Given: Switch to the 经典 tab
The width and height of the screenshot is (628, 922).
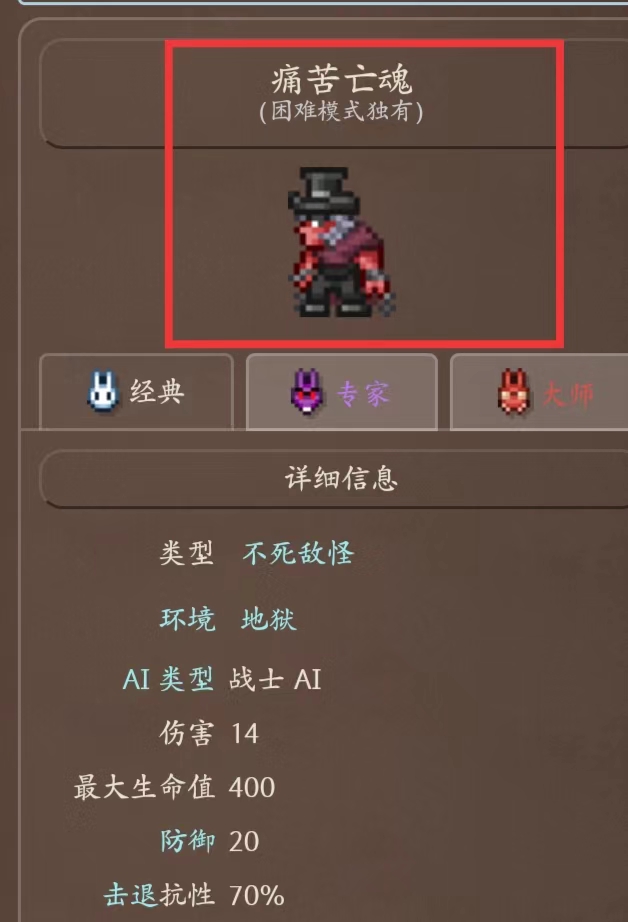Looking at the screenshot, I should tap(136, 392).
